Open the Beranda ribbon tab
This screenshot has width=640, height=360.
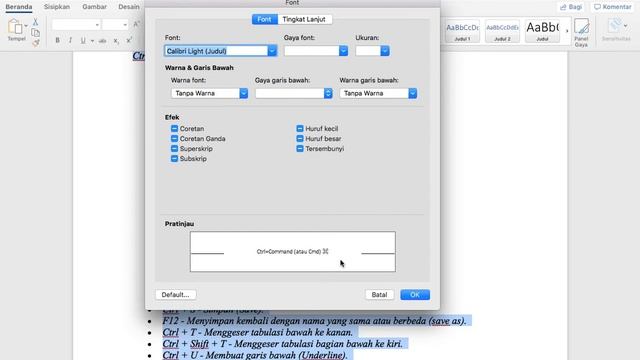[x=19, y=7]
